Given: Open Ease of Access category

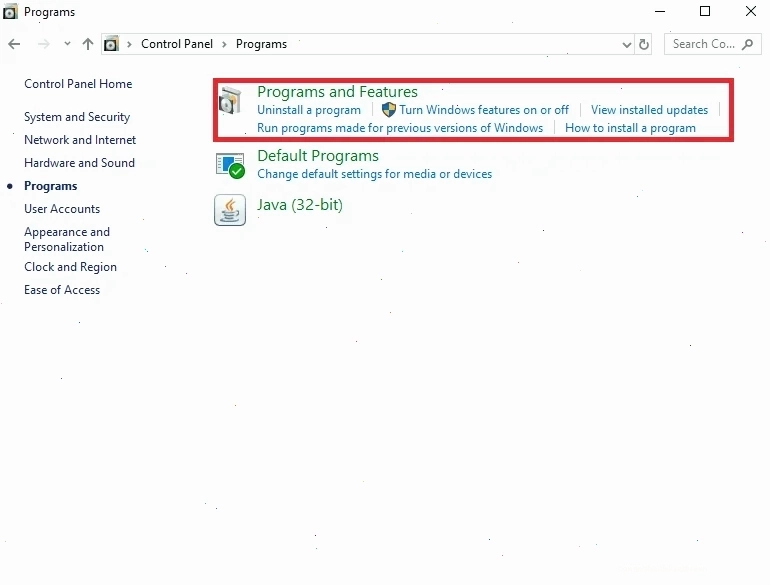Looking at the screenshot, I should coord(62,290).
